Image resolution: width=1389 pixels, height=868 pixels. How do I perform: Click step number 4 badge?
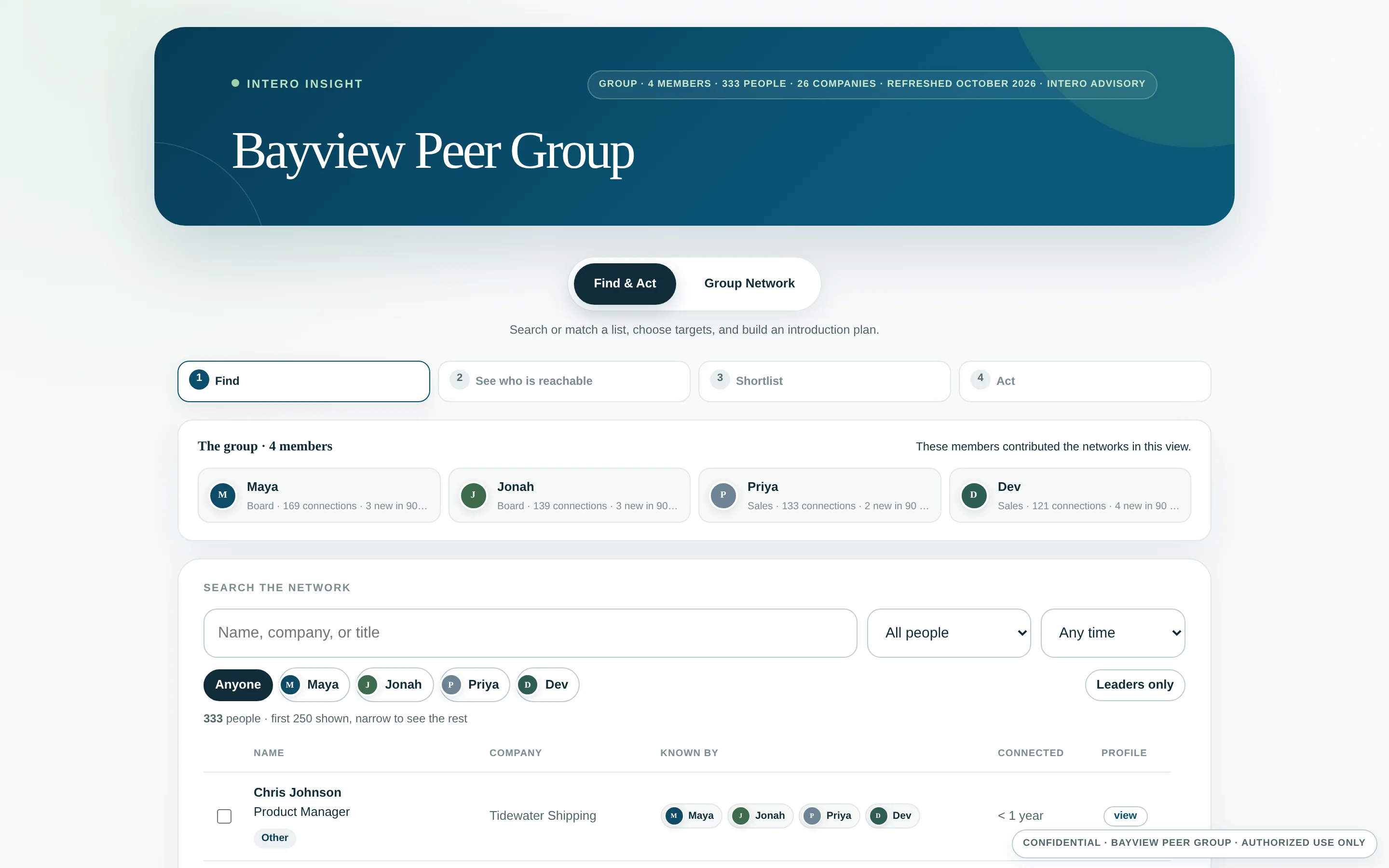click(x=980, y=379)
